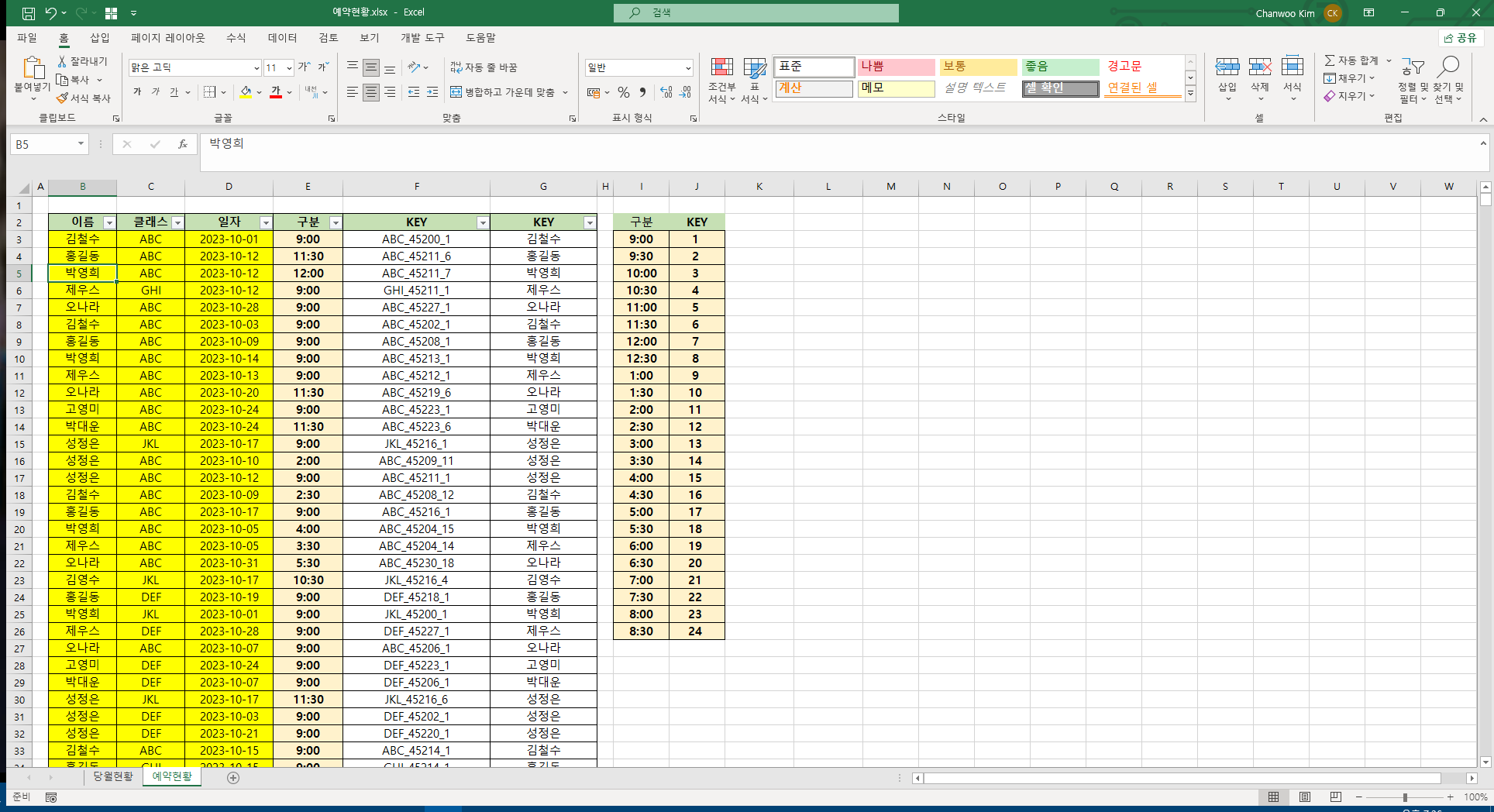Click the Format Painter (서식 복사) icon
The image size is (1494, 812).
point(63,98)
